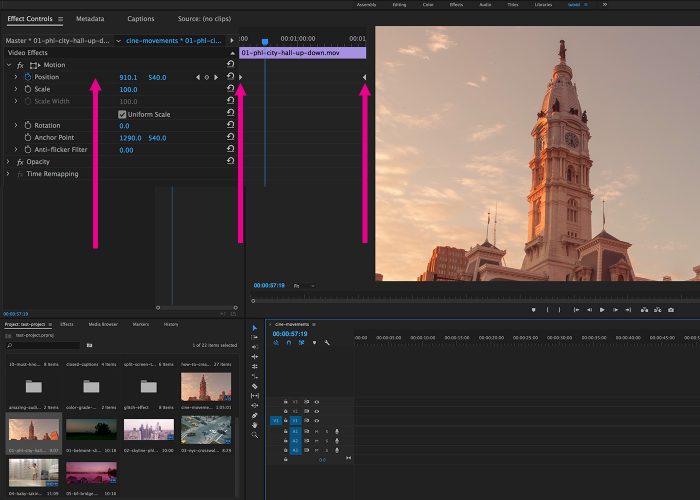Switch to the Editing workspace
This screenshot has height=500, width=700.
click(x=399, y=4)
